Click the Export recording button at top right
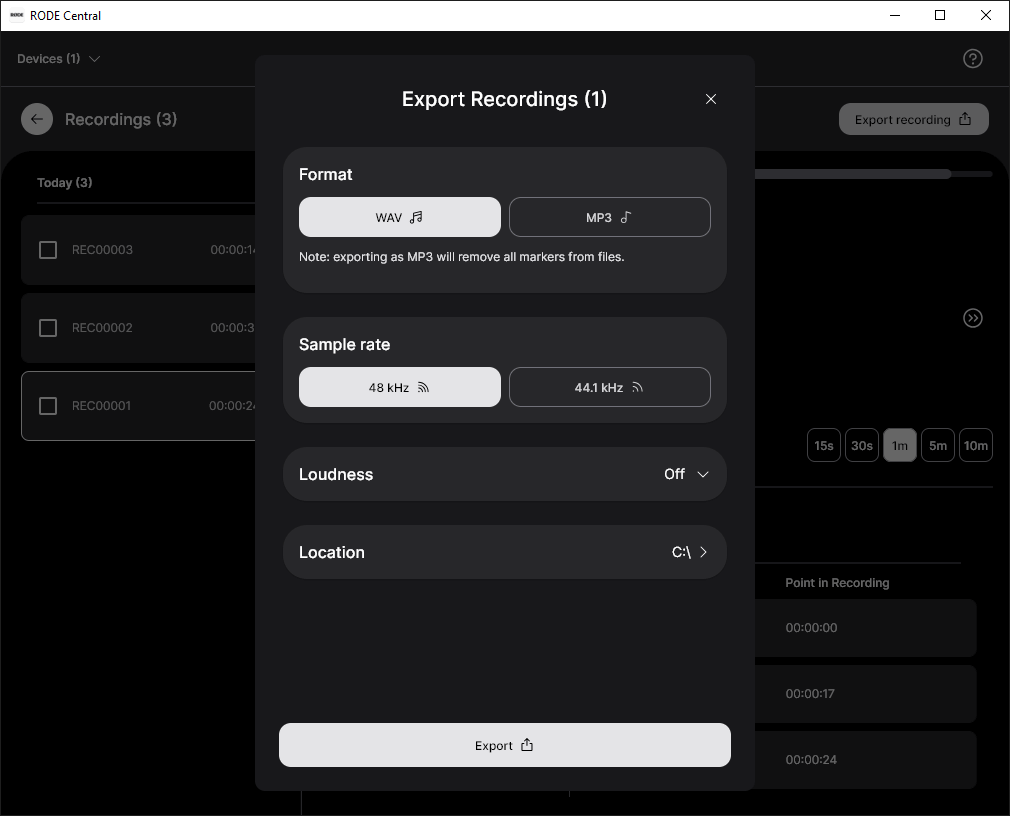Image resolution: width=1010 pixels, height=816 pixels. pos(913,119)
